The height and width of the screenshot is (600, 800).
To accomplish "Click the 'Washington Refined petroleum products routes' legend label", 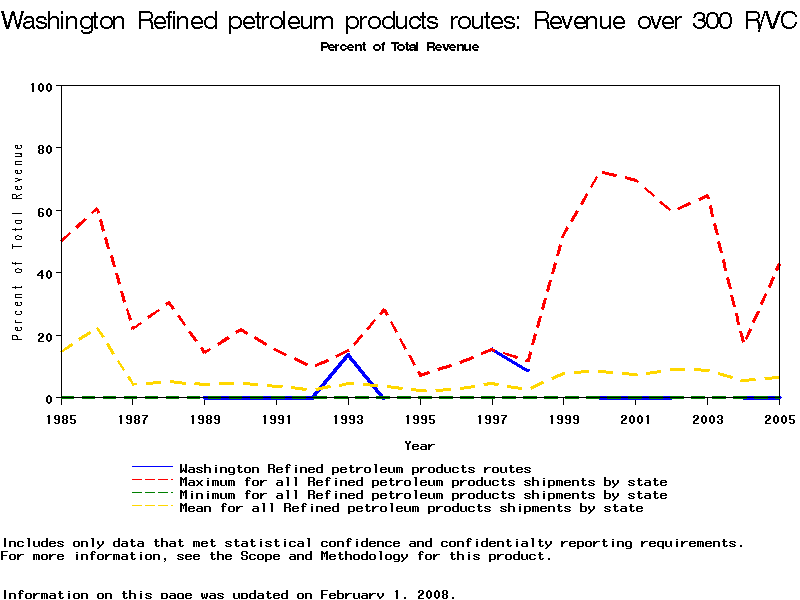I will [x=354, y=468].
